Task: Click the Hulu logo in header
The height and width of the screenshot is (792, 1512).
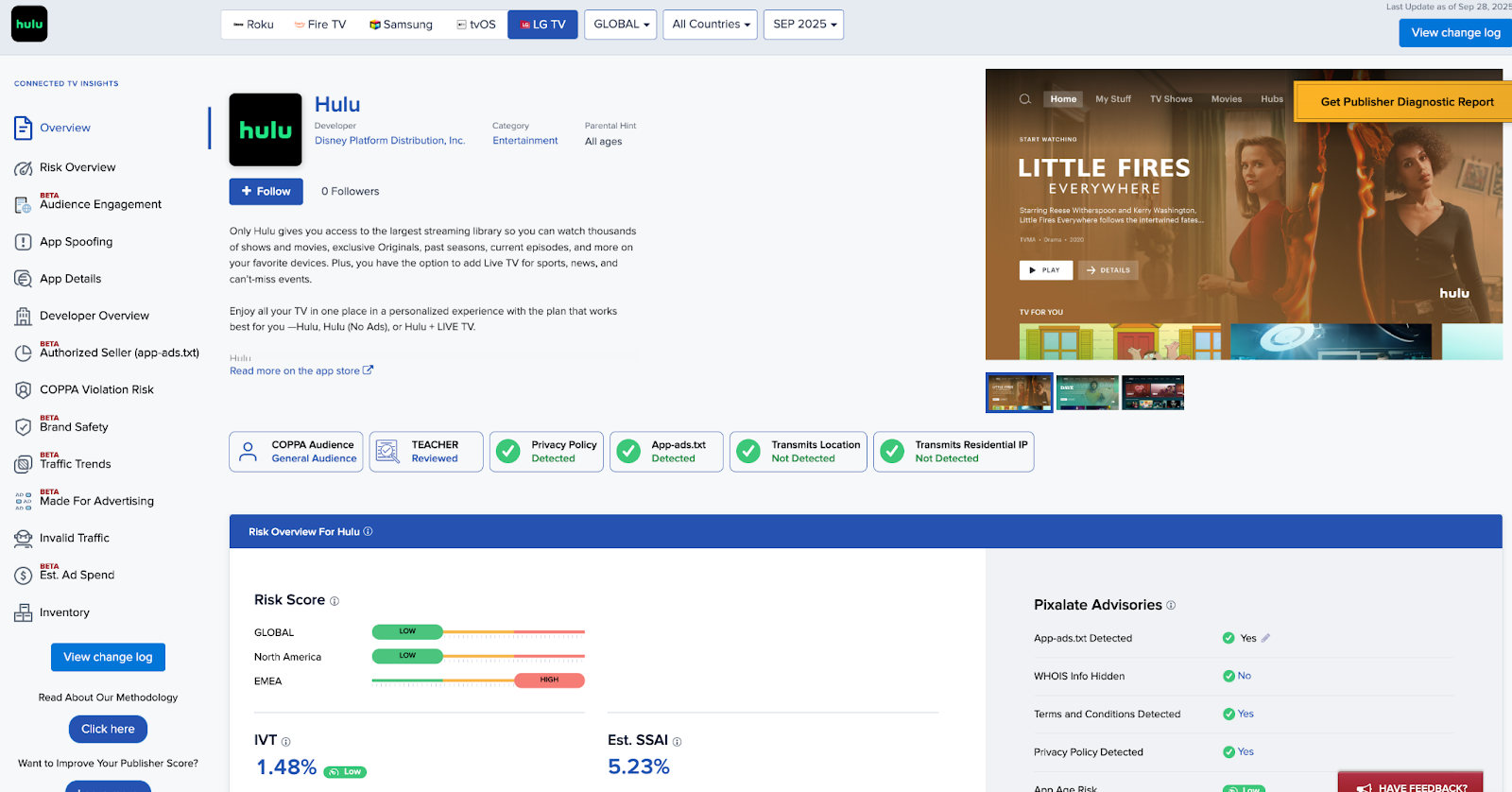Action: (29, 25)
